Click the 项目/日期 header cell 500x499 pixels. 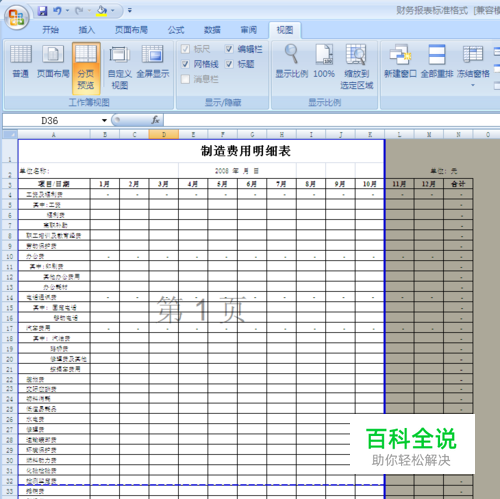coord(54,184)
